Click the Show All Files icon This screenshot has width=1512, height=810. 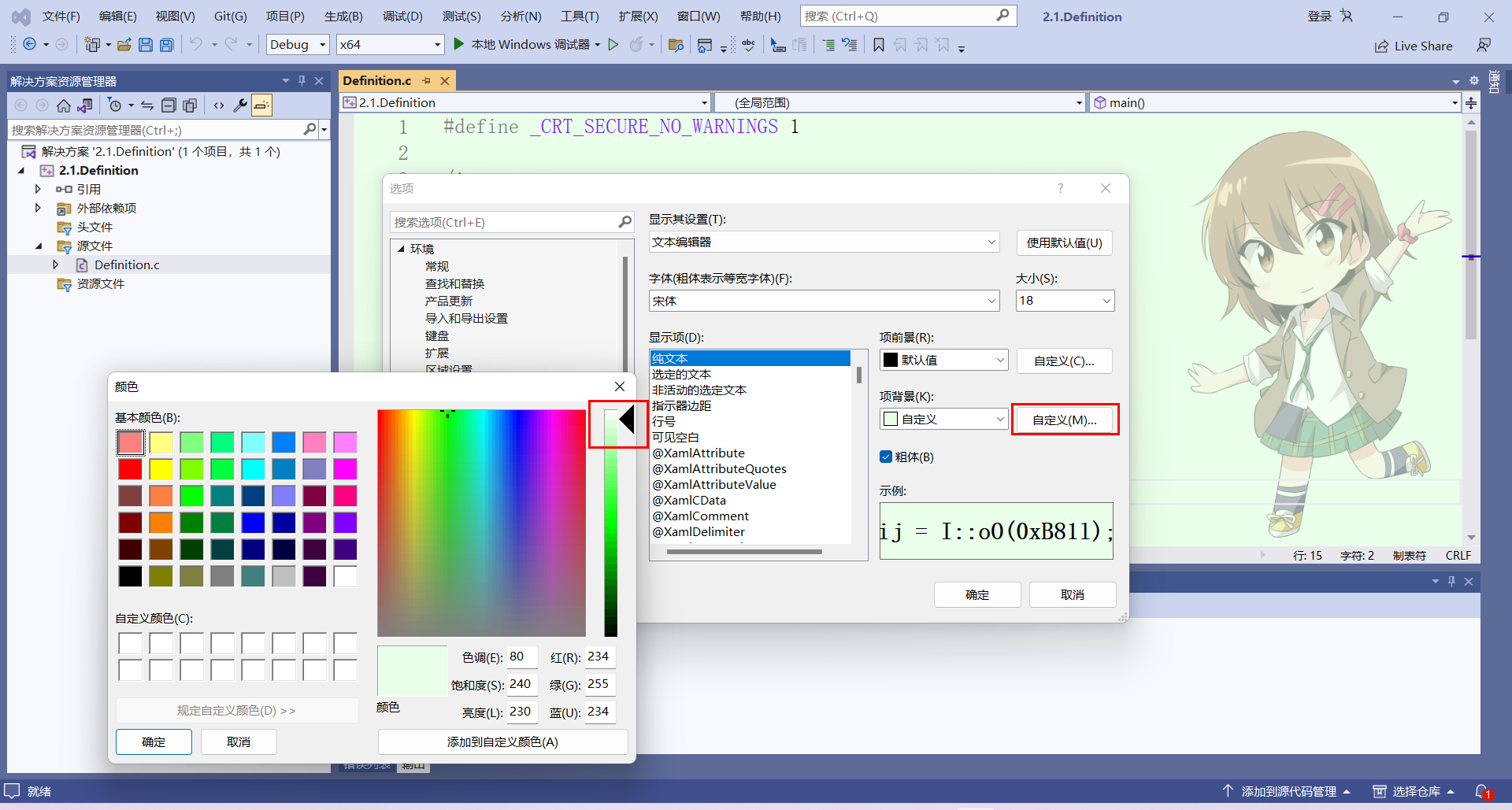click(190, 105)
